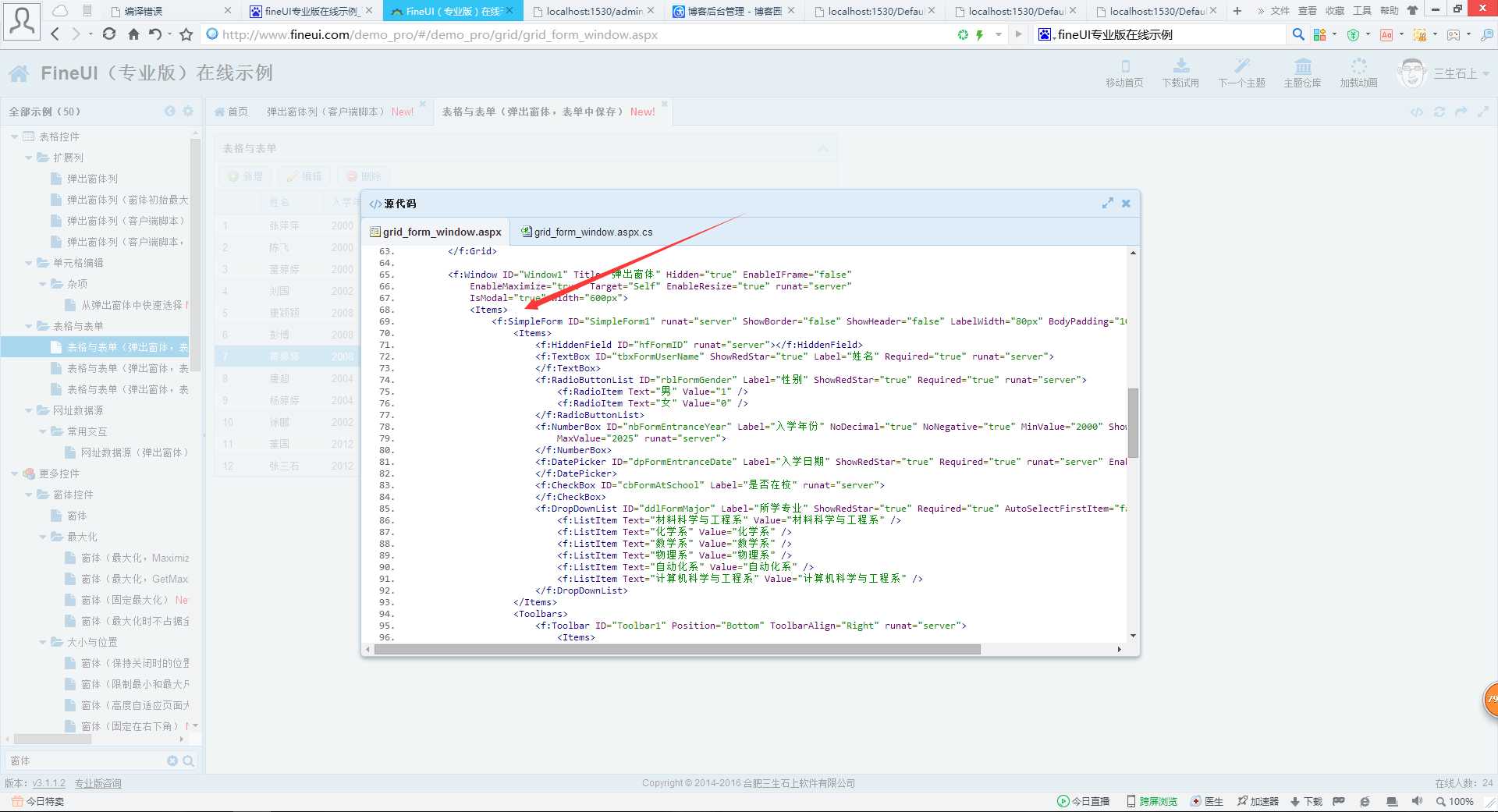Click the 专业版咨询 link

click(x=98, y=783)
